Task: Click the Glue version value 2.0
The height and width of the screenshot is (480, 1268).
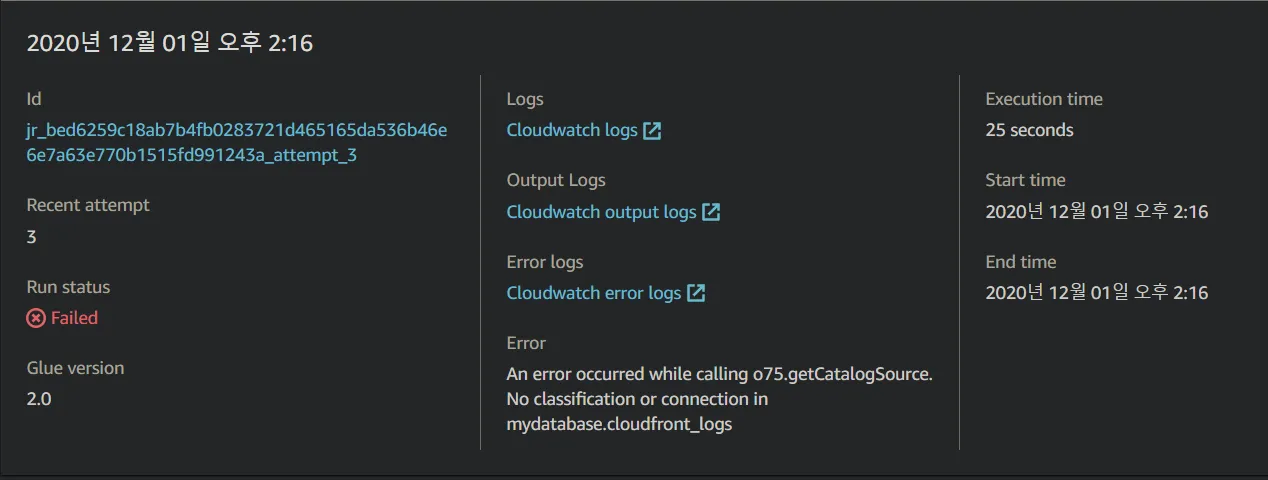Action: (39, 399)
